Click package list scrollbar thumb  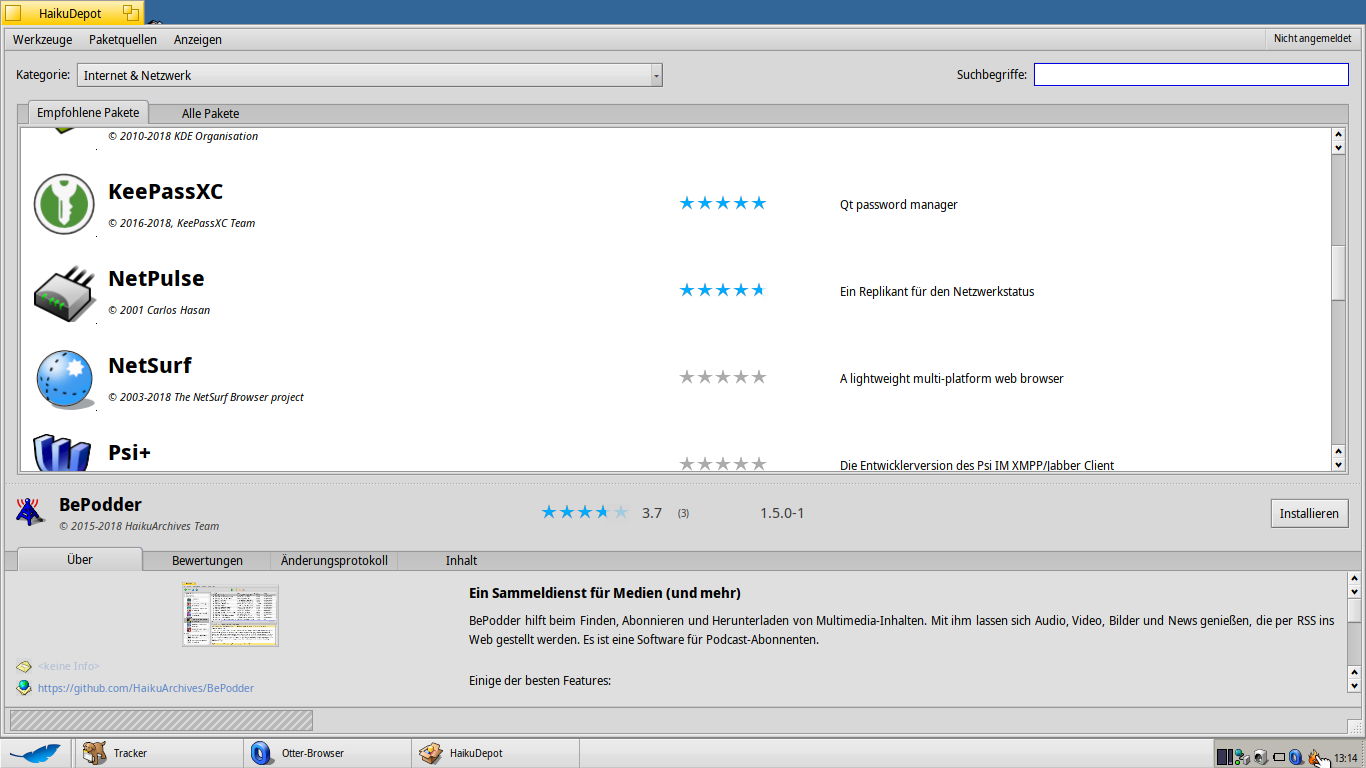point(1339,272)
